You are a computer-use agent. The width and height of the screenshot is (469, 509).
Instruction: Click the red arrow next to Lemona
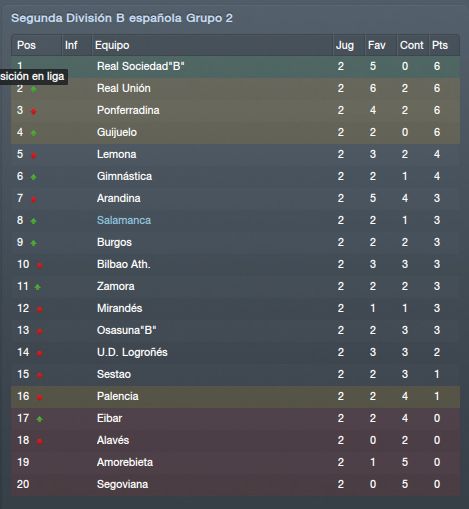34,155
